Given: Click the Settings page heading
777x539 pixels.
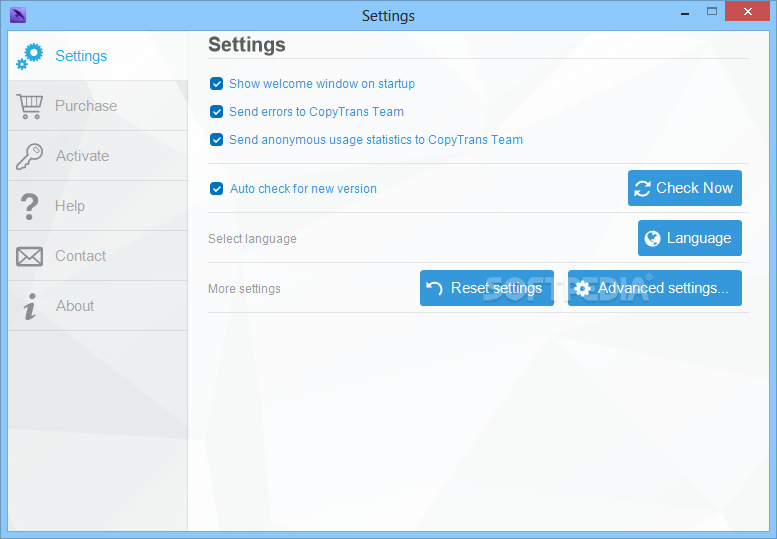Looking at the screenshot, I should click(247, 45).
